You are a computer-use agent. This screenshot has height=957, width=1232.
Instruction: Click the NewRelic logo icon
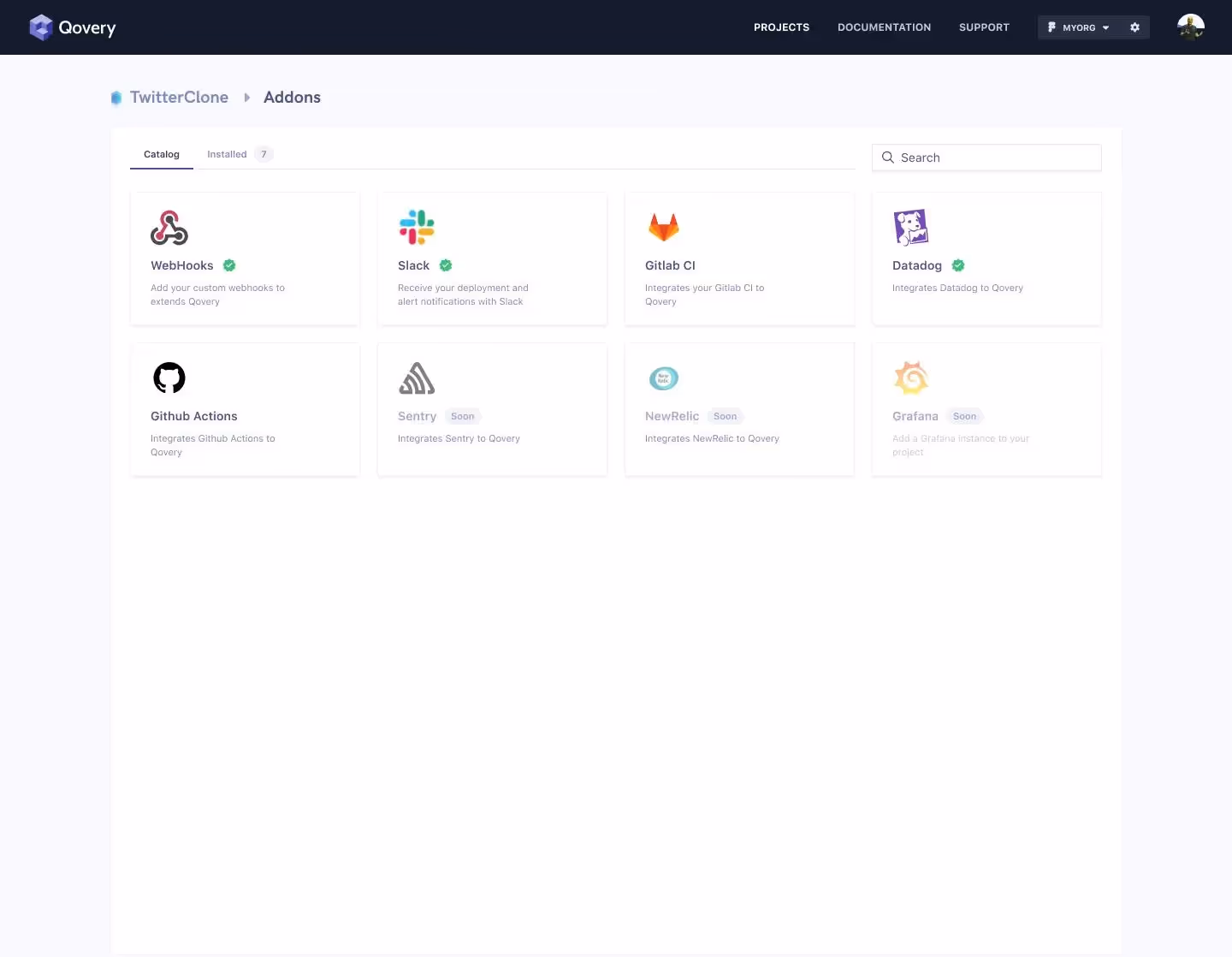coord(664,378)
